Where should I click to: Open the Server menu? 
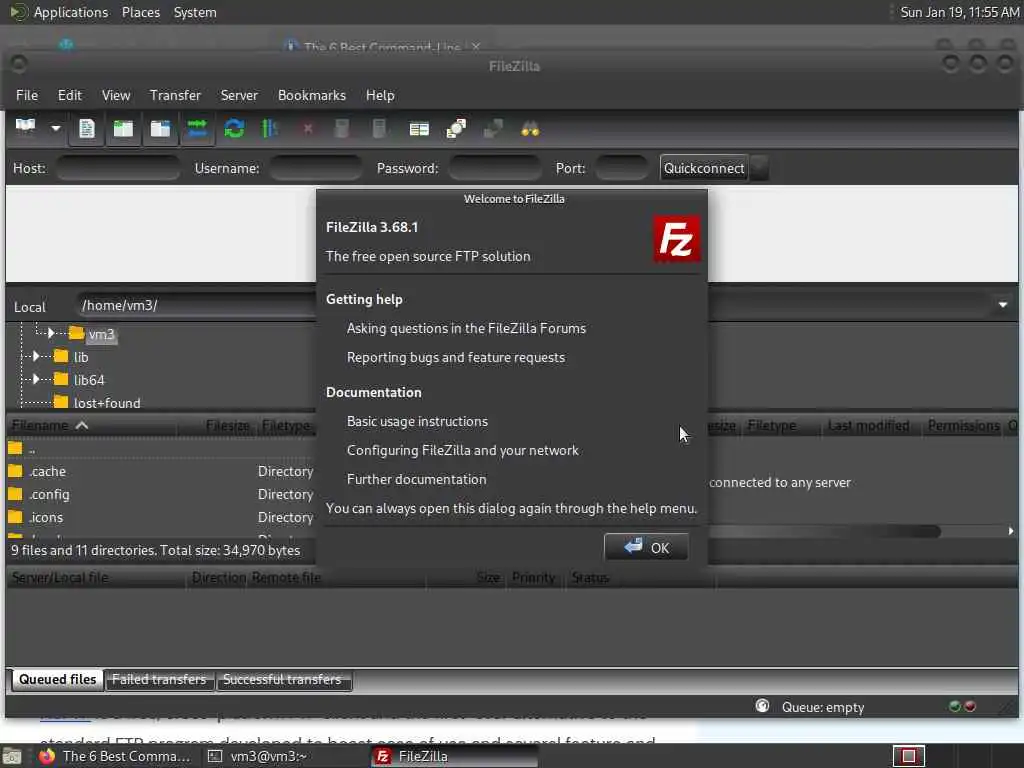(x=239, y=95)
